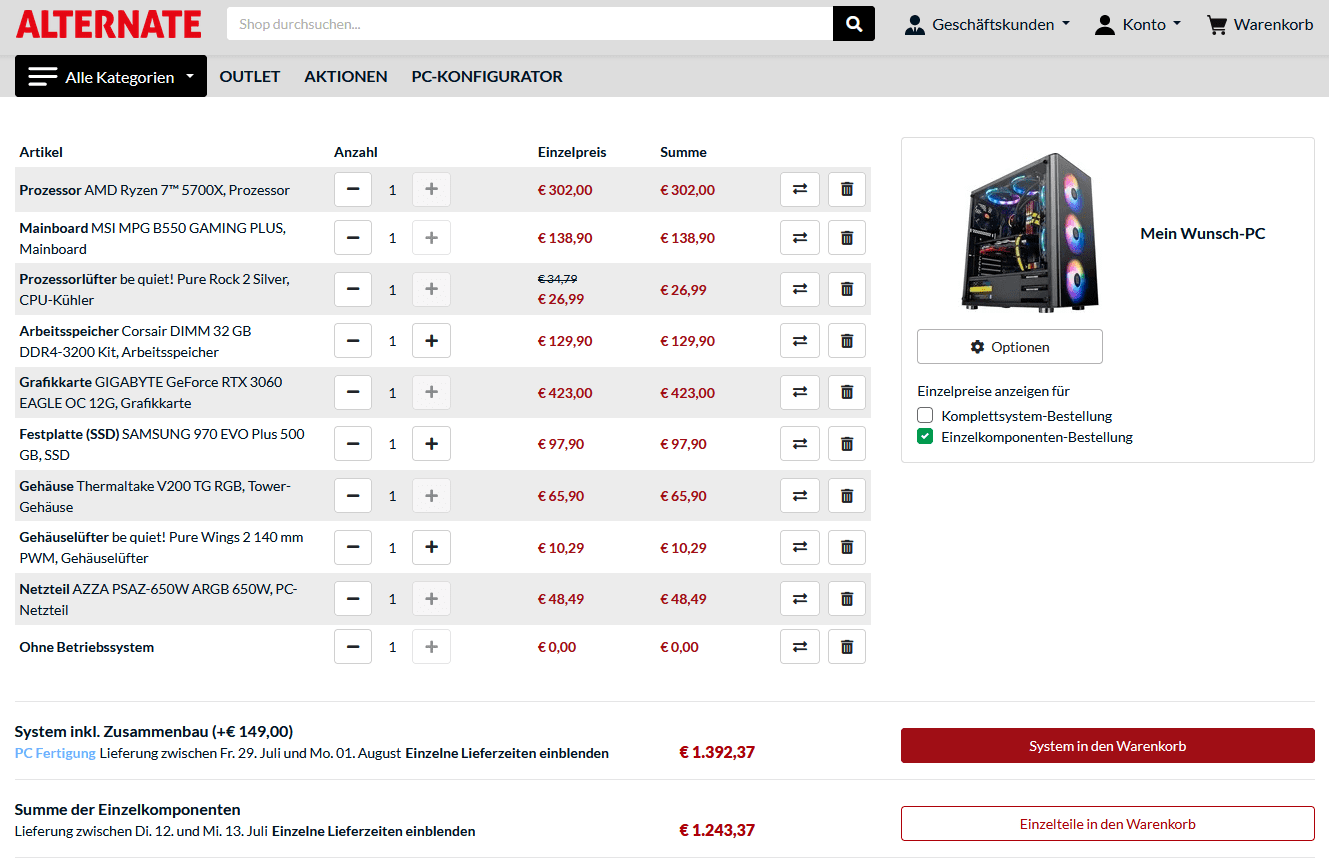
Task: Decrease quantity of Pure Wings 2 fan
Action: click(353, 547)
